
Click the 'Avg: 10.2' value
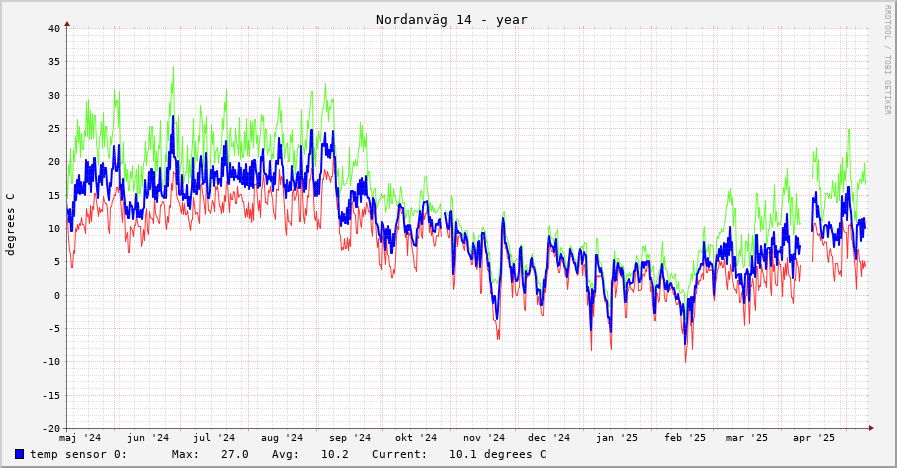coord(310,454)
